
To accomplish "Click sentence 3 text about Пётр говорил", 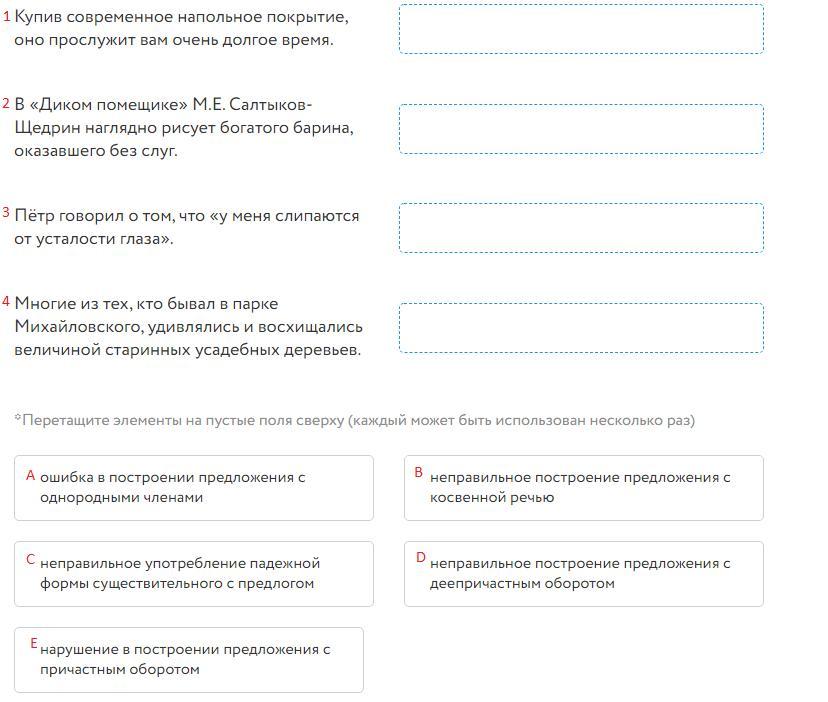I will point(186,227).
